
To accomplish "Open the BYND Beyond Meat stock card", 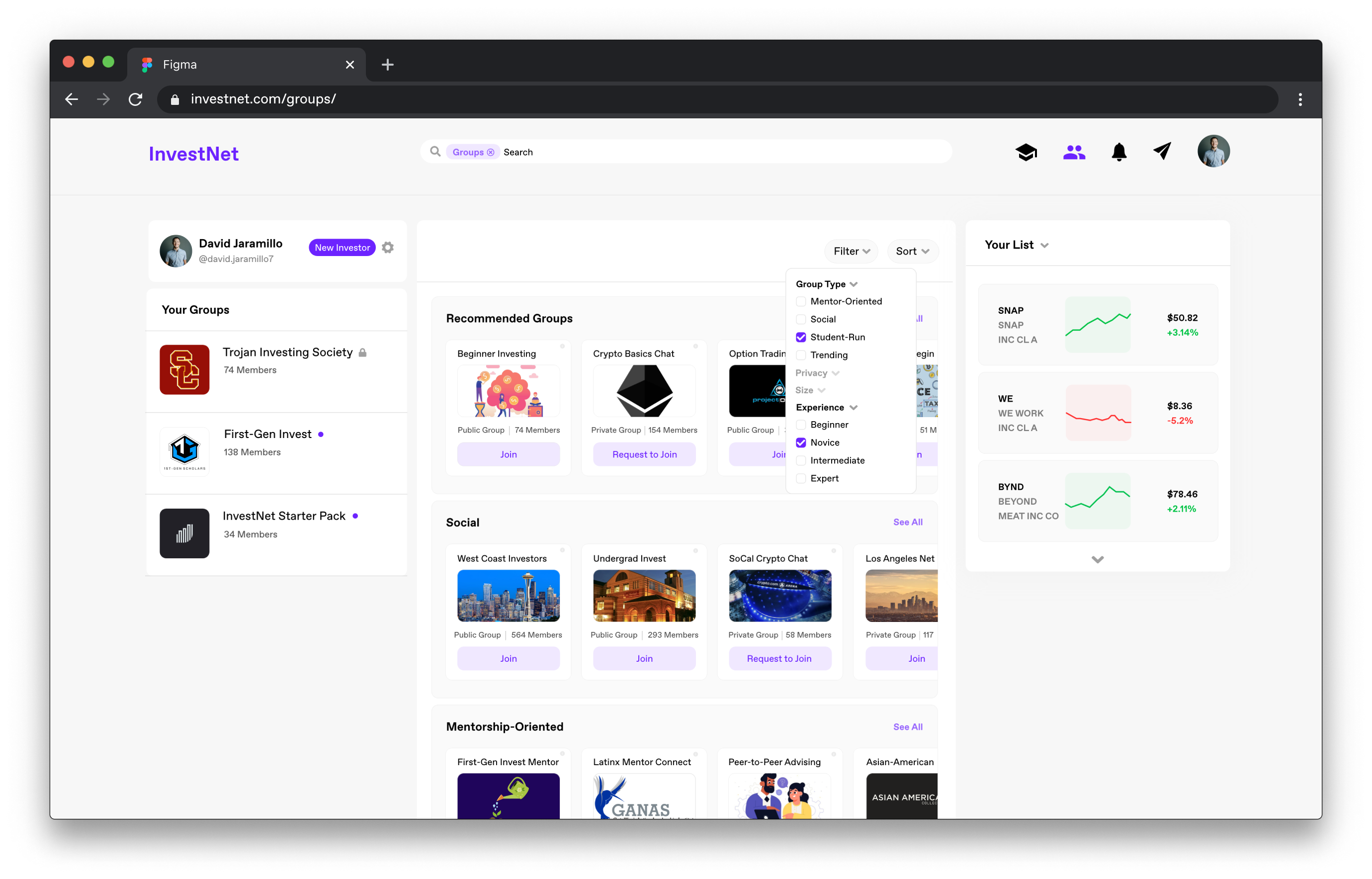I will (1098, 501).
